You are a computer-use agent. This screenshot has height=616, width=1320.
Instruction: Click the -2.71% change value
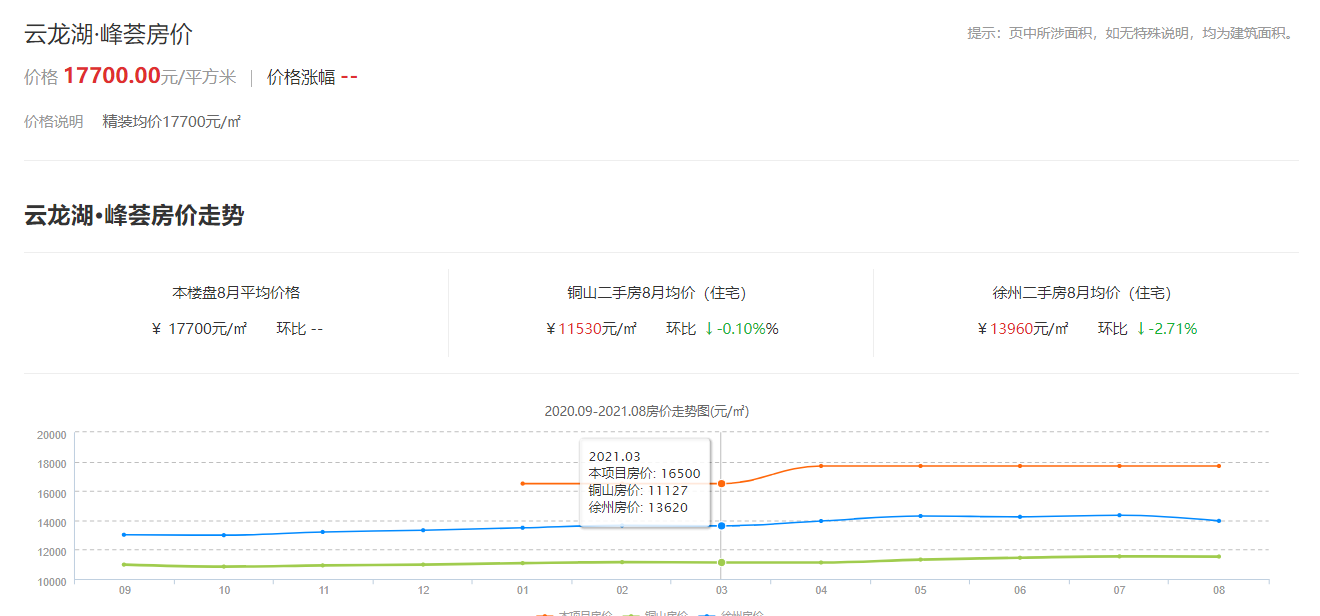pyautogui.click(x=1173, y=329)
